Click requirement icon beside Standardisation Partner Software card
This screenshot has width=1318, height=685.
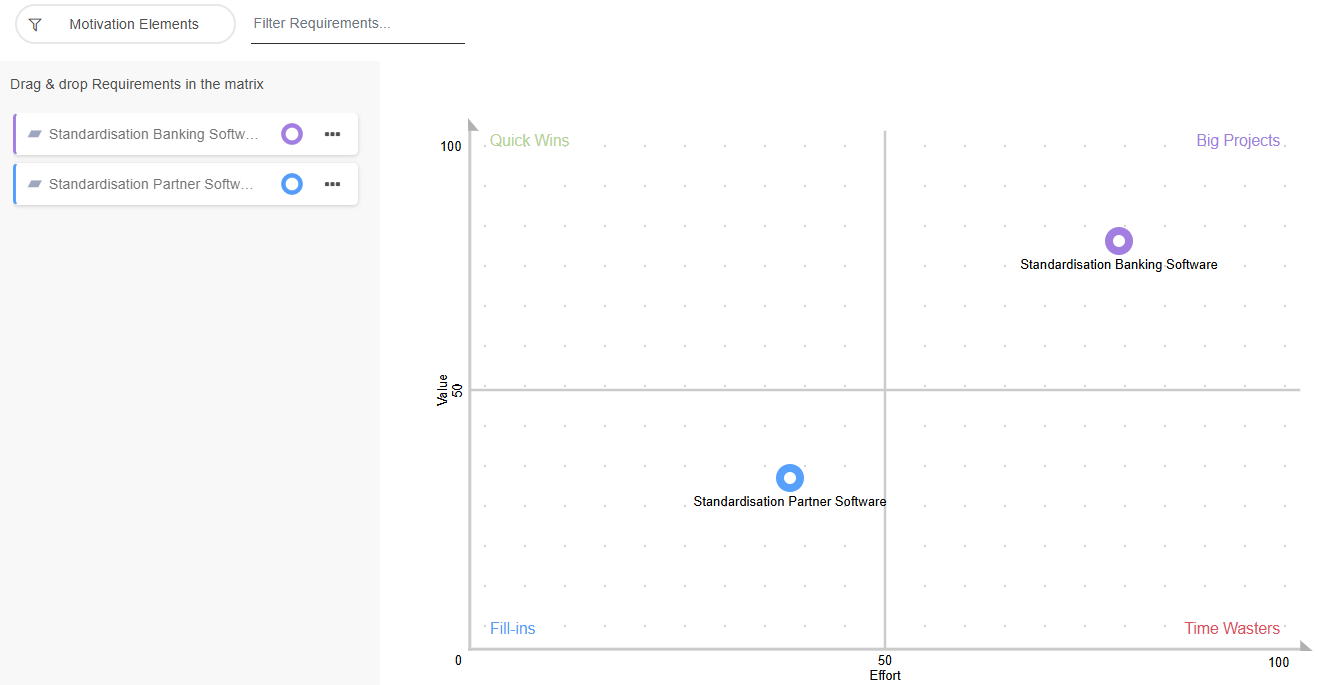35,184
